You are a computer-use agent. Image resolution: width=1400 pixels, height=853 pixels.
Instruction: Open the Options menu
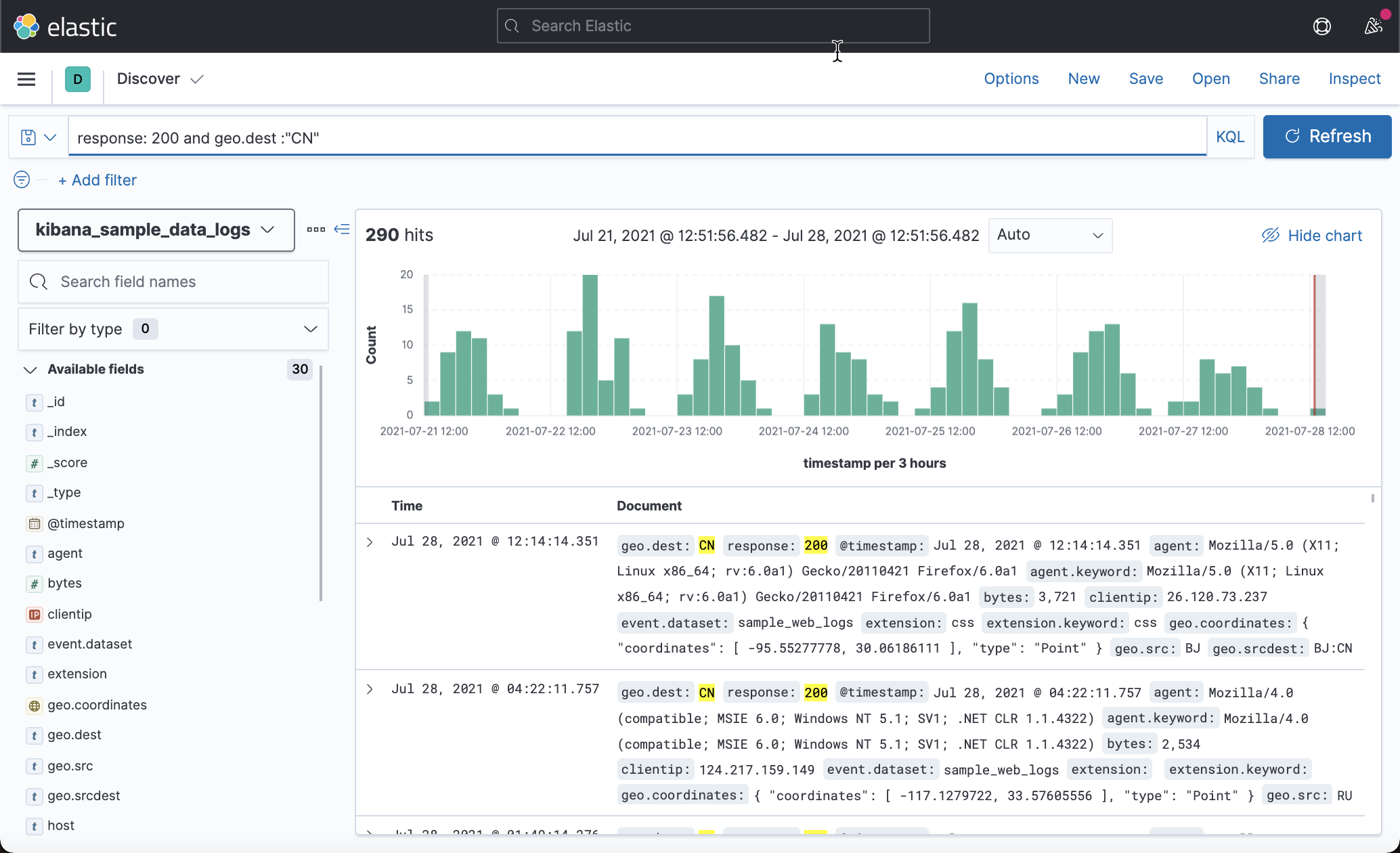(1011, 79)
